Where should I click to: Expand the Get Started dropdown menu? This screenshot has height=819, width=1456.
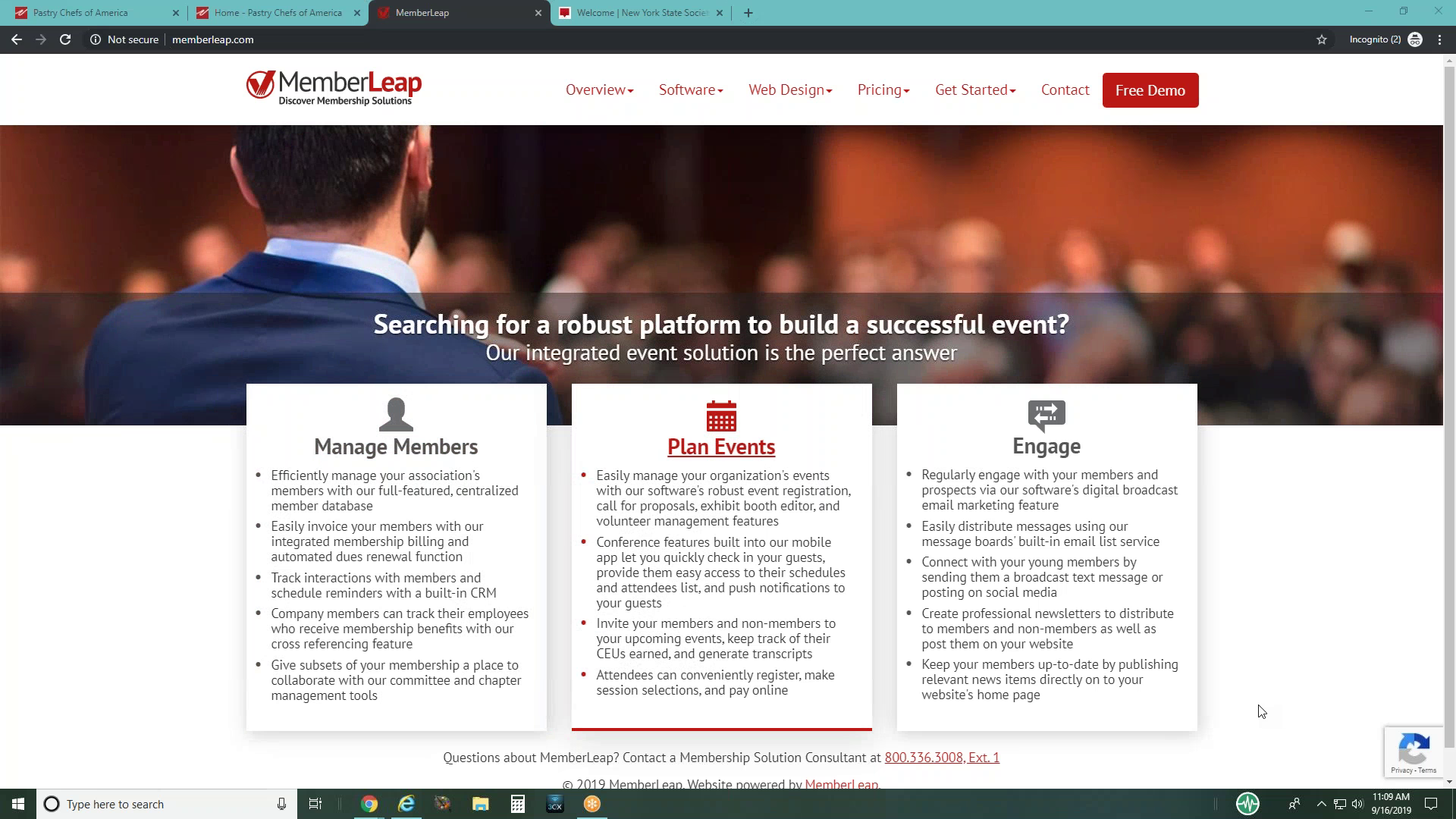pyautogui.click(x=975, y=89)
